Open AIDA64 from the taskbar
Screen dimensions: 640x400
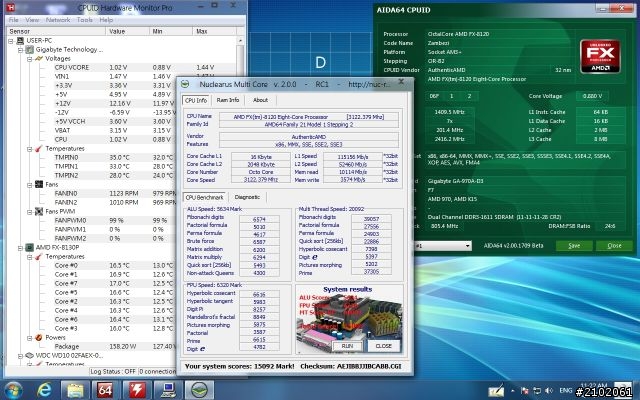pyautogui.click(x=105, y=391)
